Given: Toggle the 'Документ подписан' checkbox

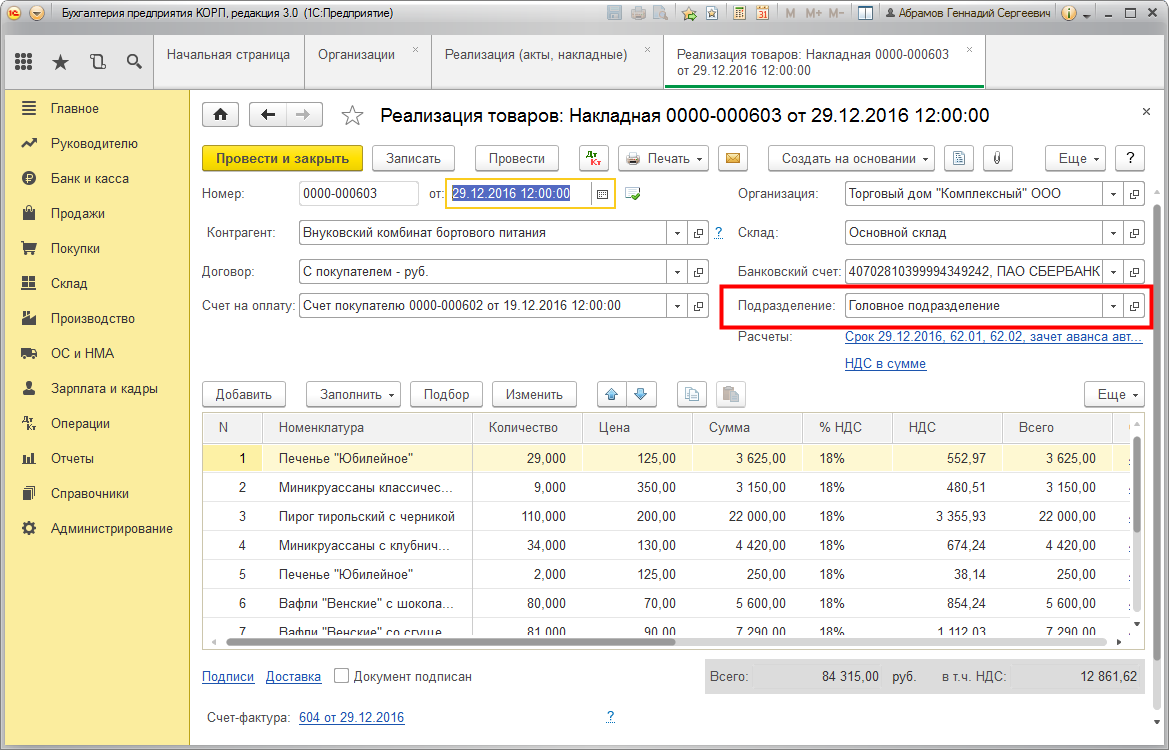Looking at the screenshot, I should (x=341, y=676).
